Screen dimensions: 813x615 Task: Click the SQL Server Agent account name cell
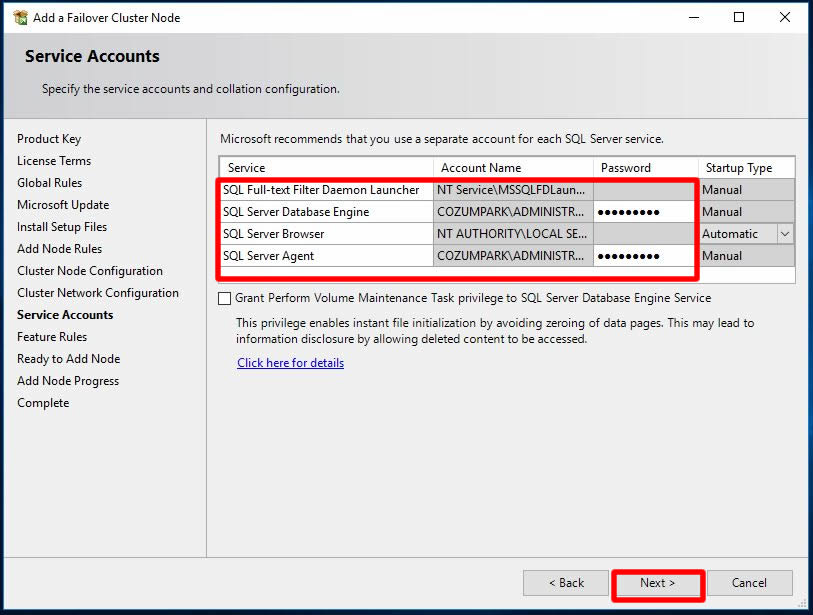tap(512, 256)
